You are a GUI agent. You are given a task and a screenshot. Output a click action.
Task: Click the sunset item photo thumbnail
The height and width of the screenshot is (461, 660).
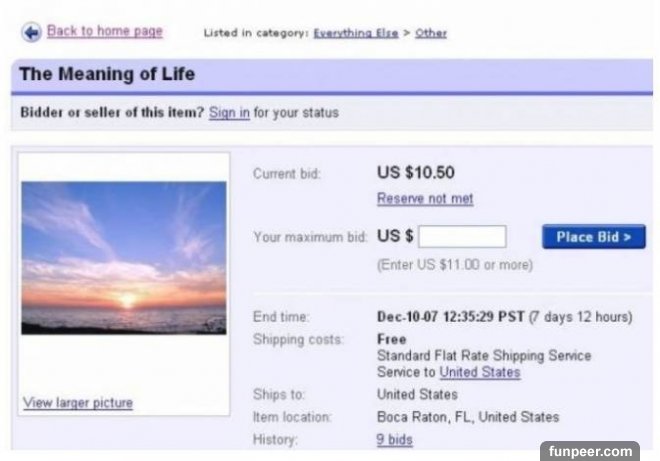click(x=124, y=257)
